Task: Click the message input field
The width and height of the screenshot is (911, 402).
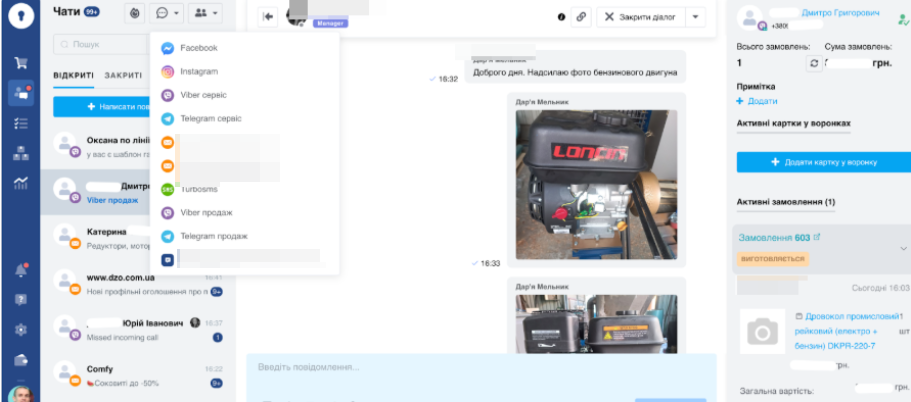Action: (480, 368)
